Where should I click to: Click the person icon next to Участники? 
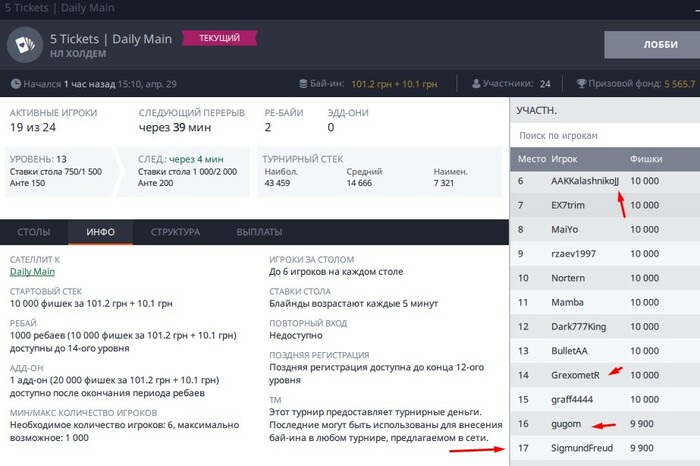476,83
